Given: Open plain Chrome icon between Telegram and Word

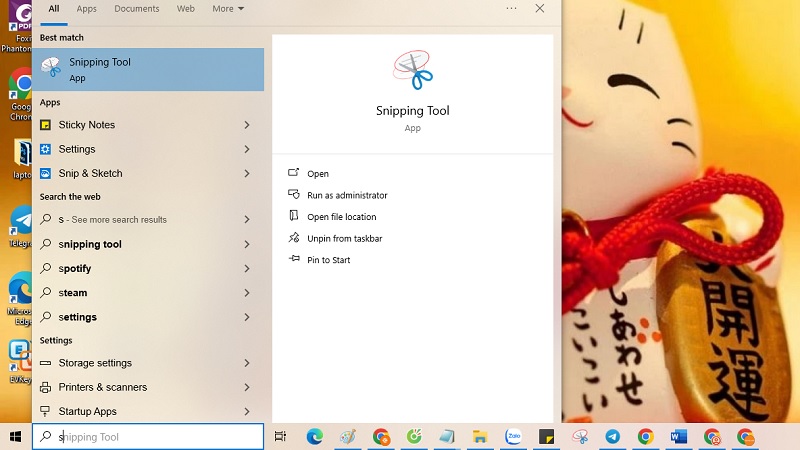Looking at the screenshot, I should click(645, 437).
